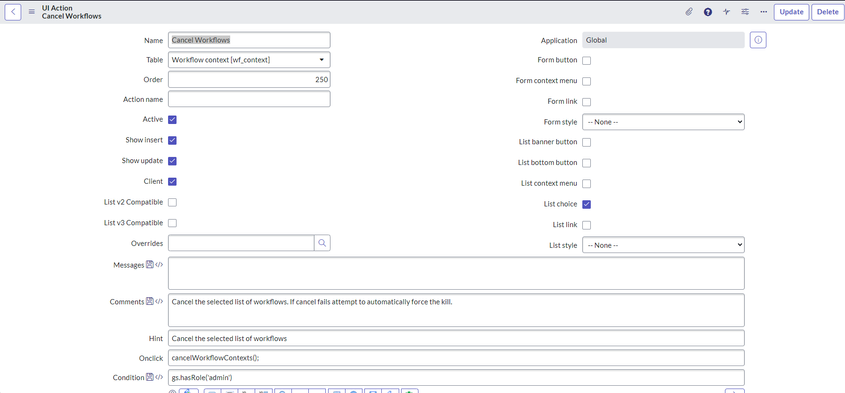Click the 'Hint' label
This screenshot has height=393, width=845.
click(157, 338)
